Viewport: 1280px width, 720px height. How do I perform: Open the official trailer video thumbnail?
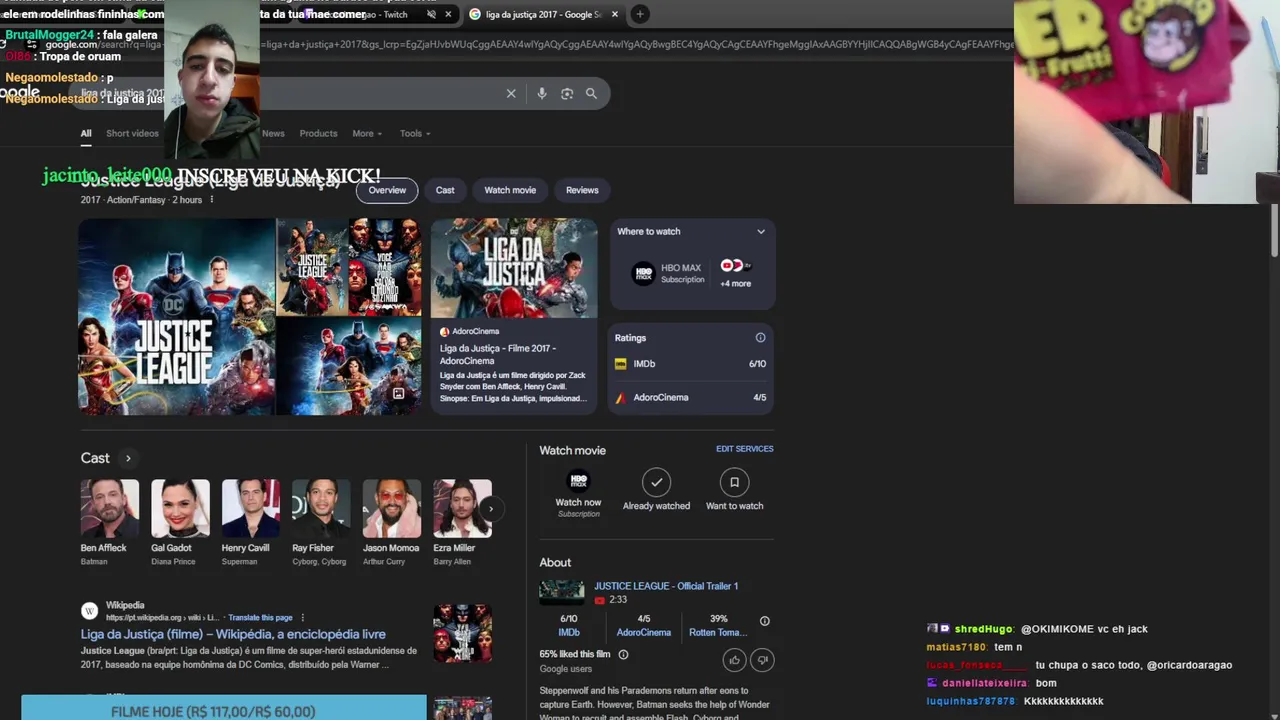coord(562,592)
